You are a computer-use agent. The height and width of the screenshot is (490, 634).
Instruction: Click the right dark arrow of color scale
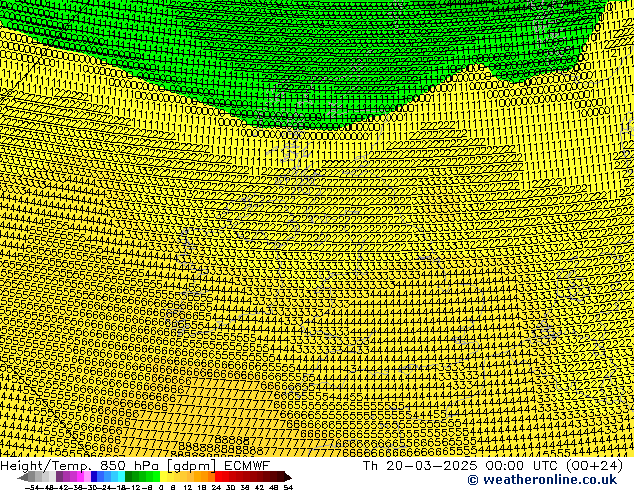(287, 477)
